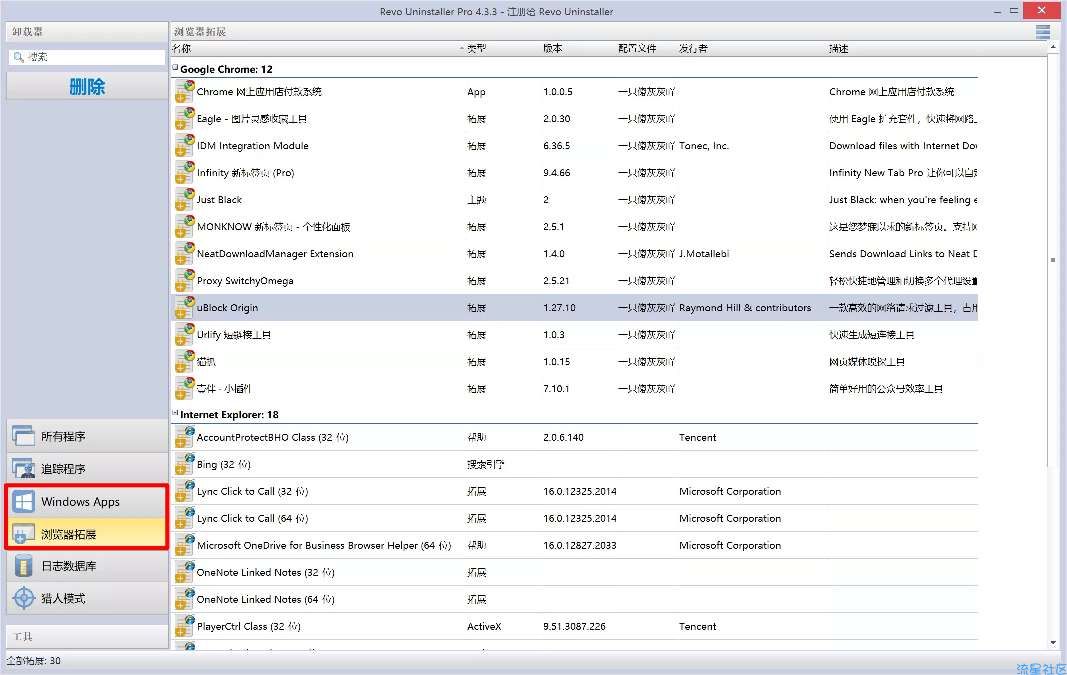Screen dimensions: 1067x675
Task: Click 'ActiveX' type in the PlayerCtrl Class row
Action: (484, 626)
